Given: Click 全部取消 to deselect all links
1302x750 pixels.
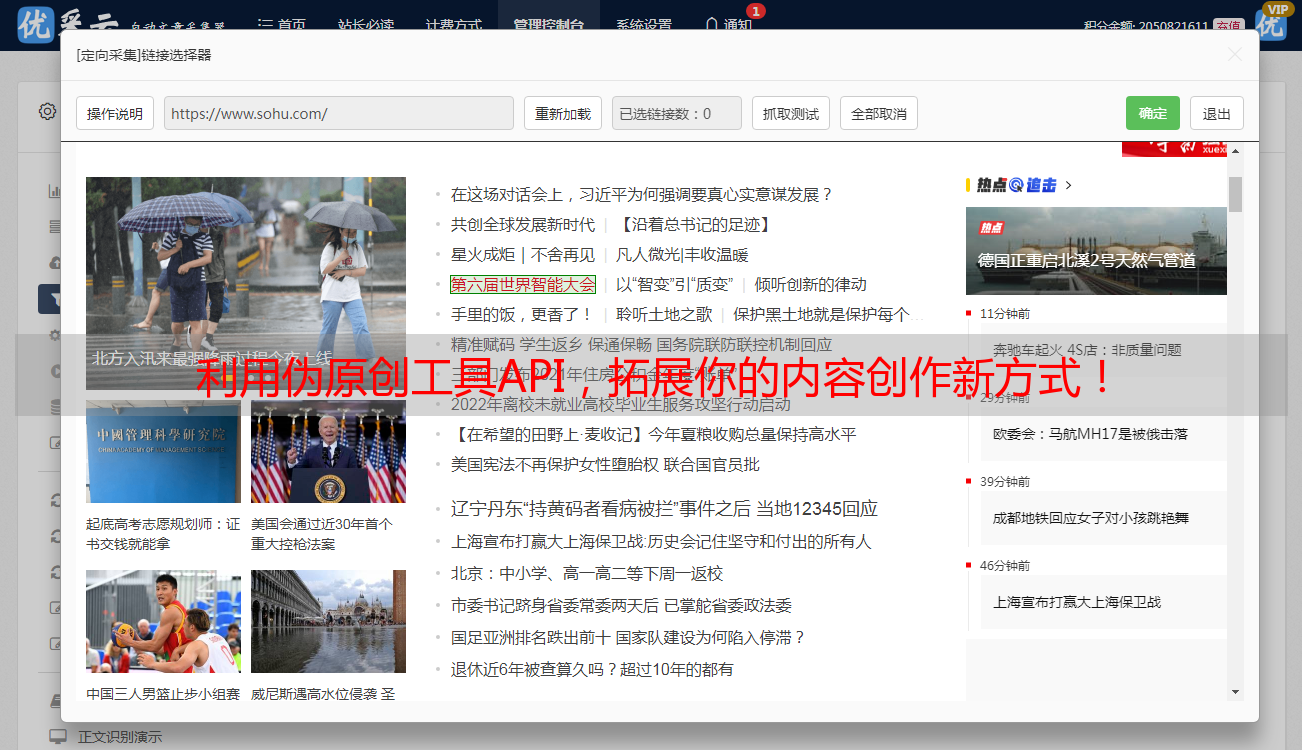Looking at the screenshot, I should [x=879, y=113].
